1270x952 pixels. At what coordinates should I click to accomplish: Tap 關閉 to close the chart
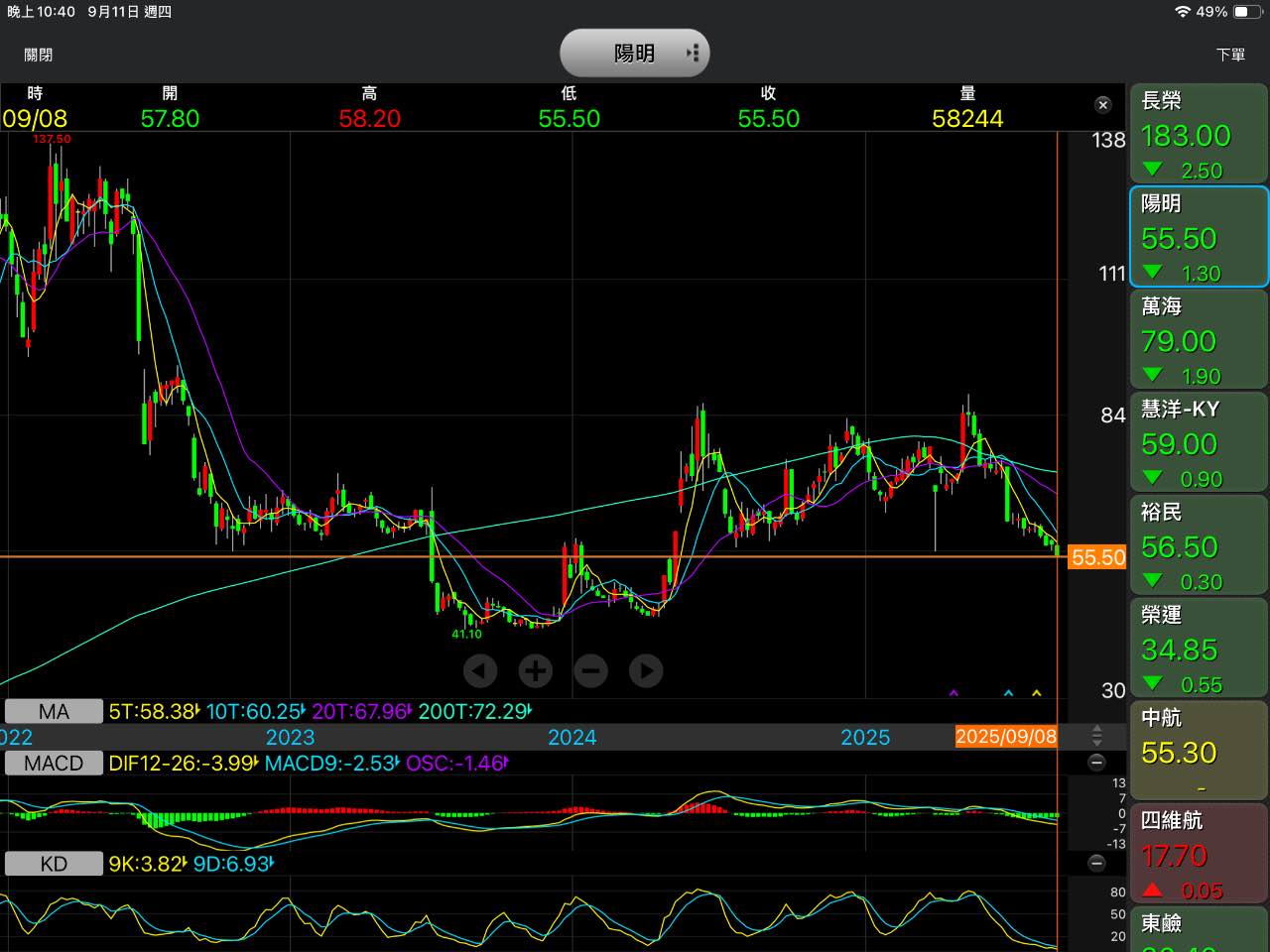point(39,55)
